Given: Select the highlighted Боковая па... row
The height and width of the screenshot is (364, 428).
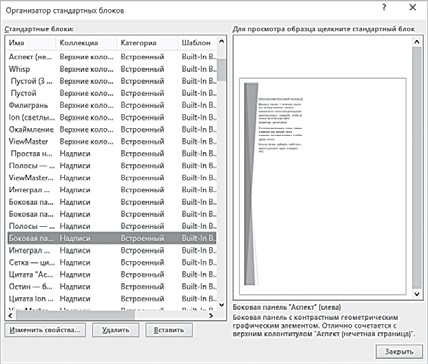Looking at the screenshot, I should (x=112, y=238).
